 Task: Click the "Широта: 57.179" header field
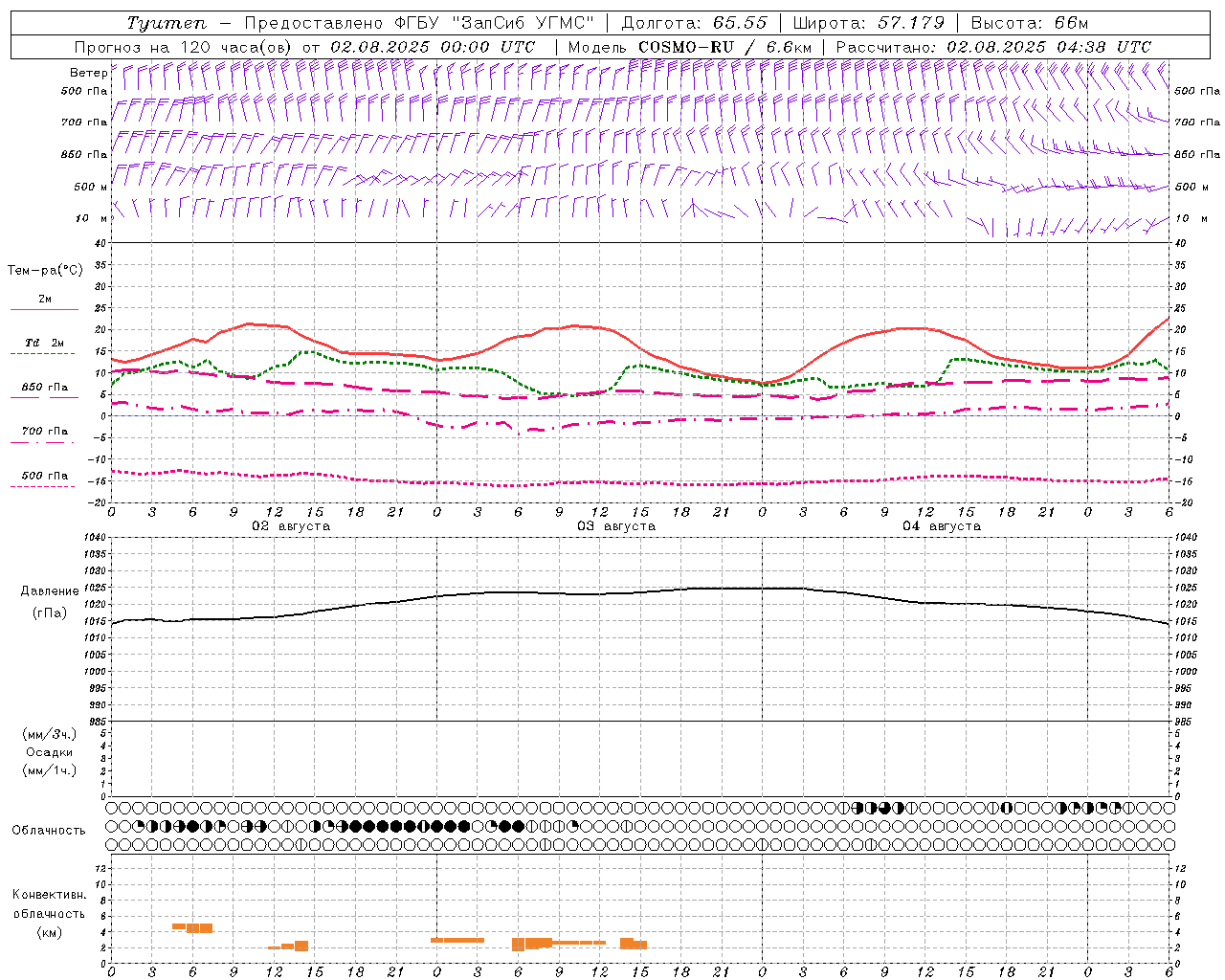coord(868,23)
